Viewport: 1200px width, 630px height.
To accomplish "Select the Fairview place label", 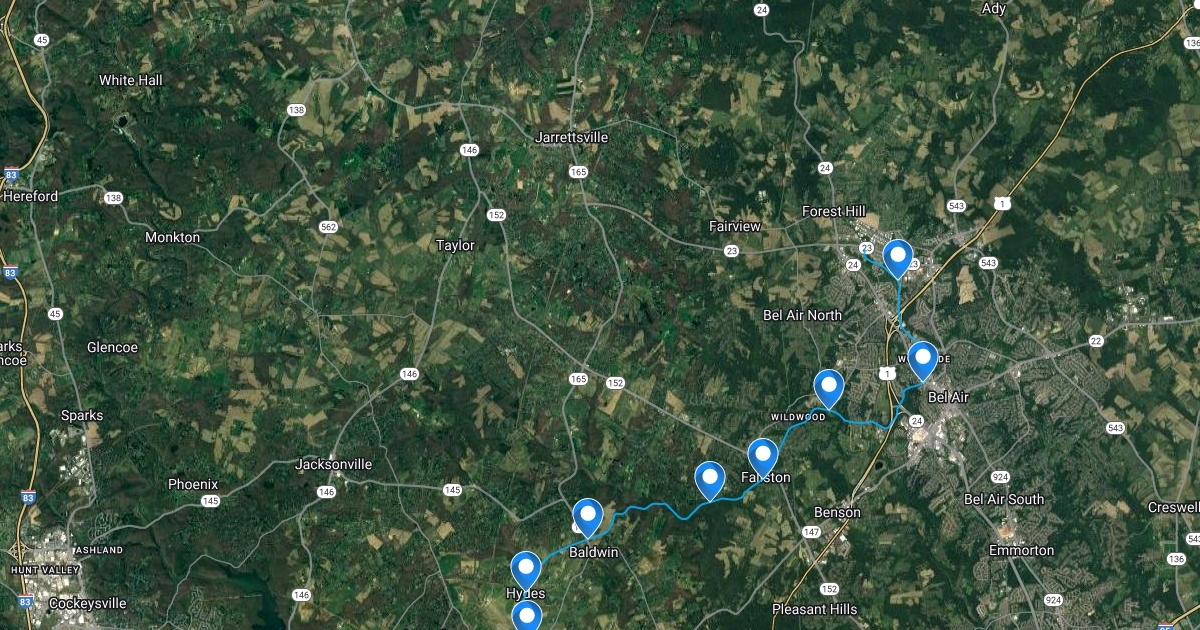I will coord(735,226).
